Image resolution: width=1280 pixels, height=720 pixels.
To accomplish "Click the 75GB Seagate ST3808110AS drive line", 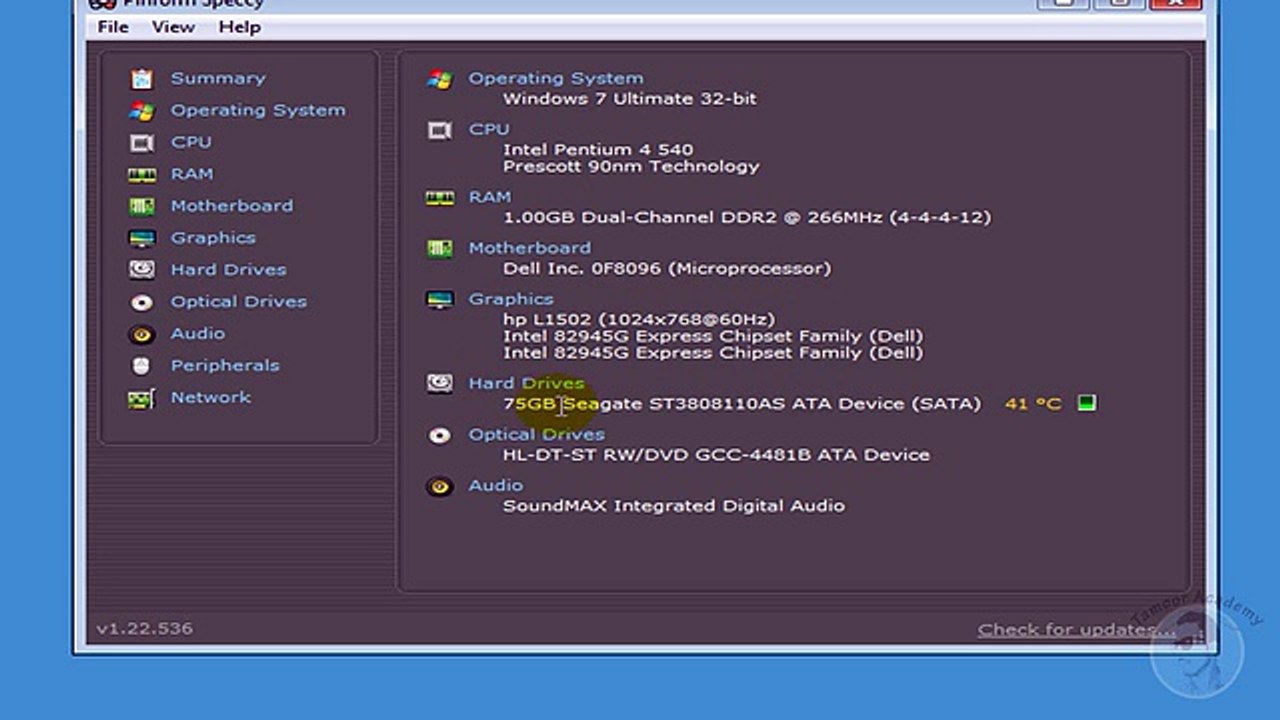I will [x=742, y=404].
